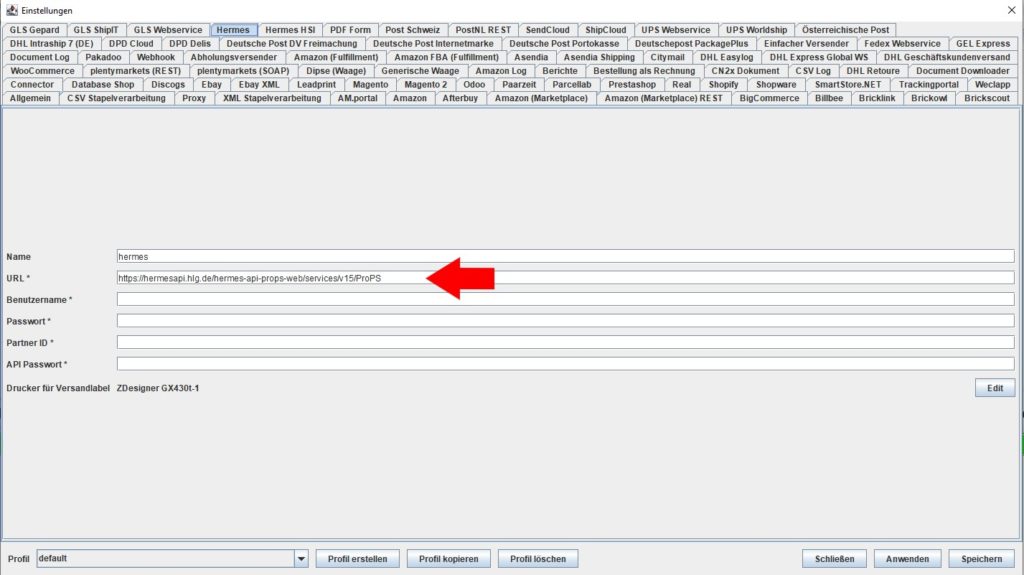Open the Magento 2 tab

click(x=426, y=85)
